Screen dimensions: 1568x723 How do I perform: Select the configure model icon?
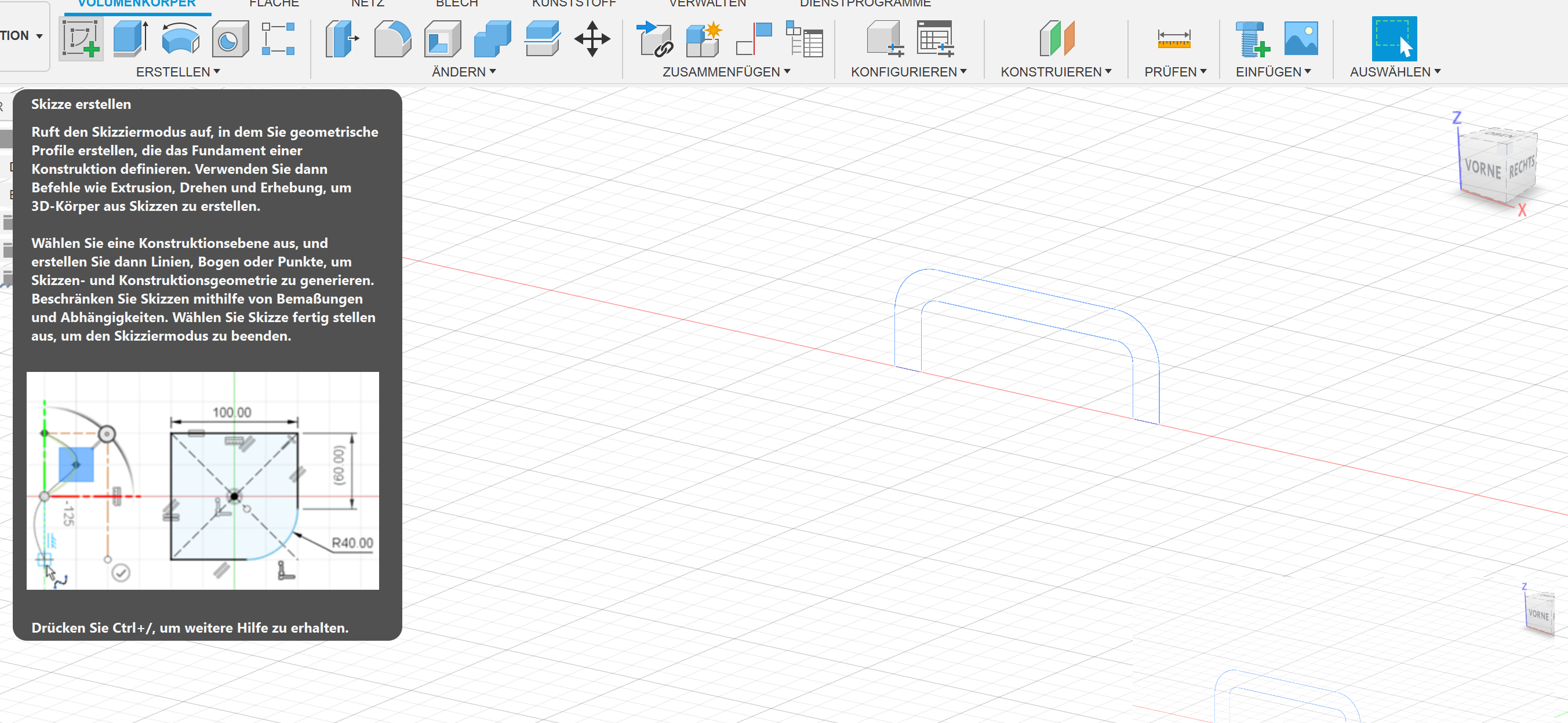[885, 39]
